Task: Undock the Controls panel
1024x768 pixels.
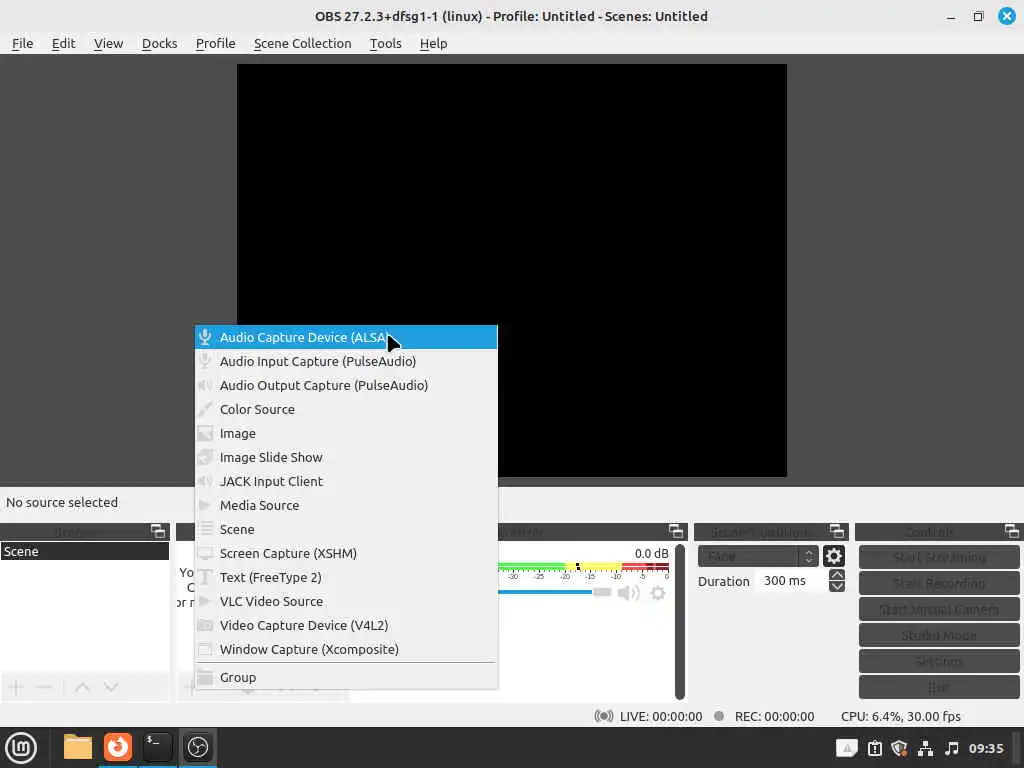Action: (1012, 531)
